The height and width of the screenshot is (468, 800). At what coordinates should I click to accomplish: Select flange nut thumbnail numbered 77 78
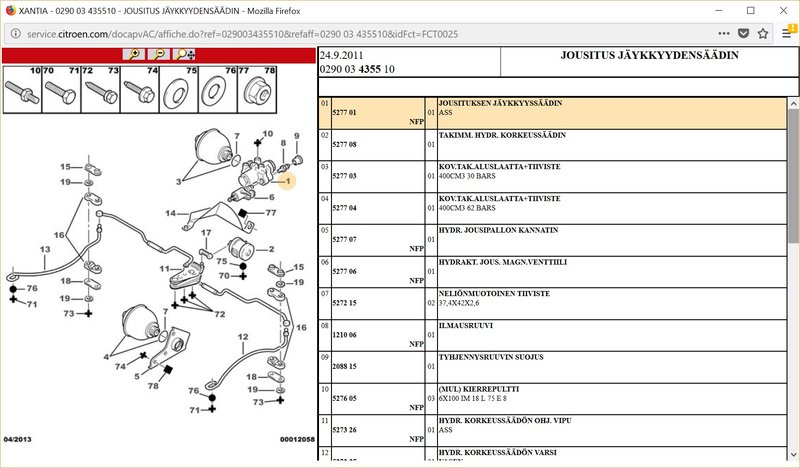point(256,93)
